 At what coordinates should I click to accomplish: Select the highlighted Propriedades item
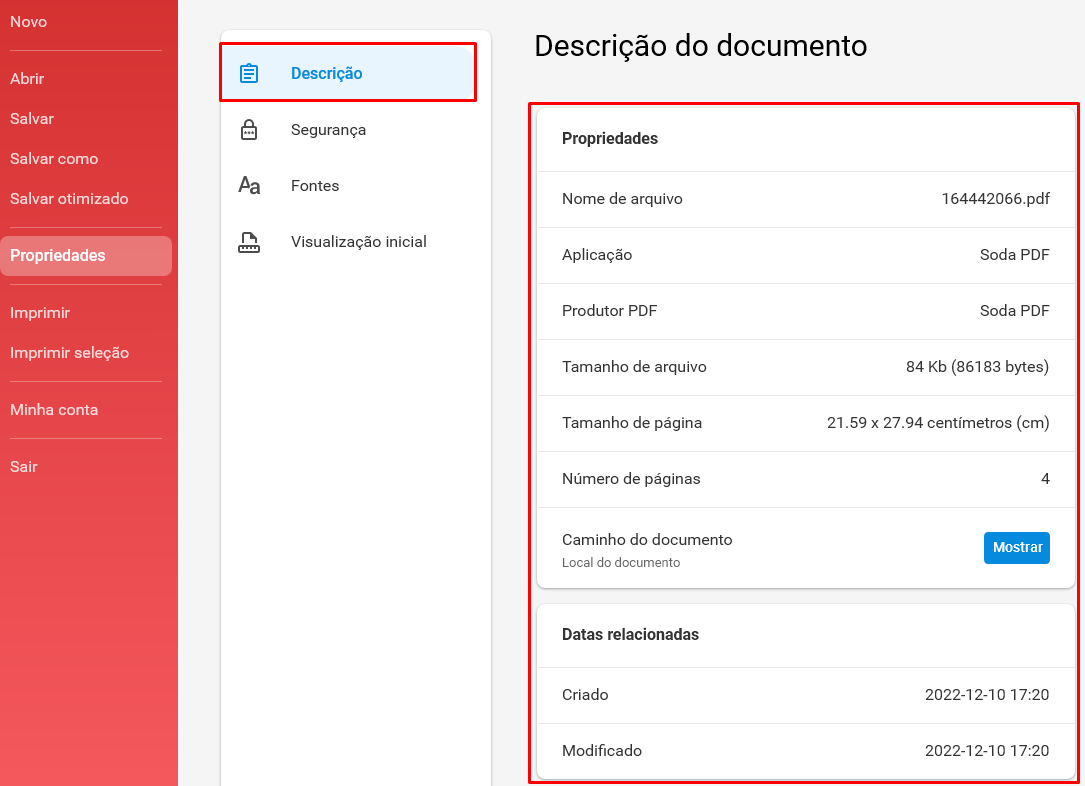[86, 256]
